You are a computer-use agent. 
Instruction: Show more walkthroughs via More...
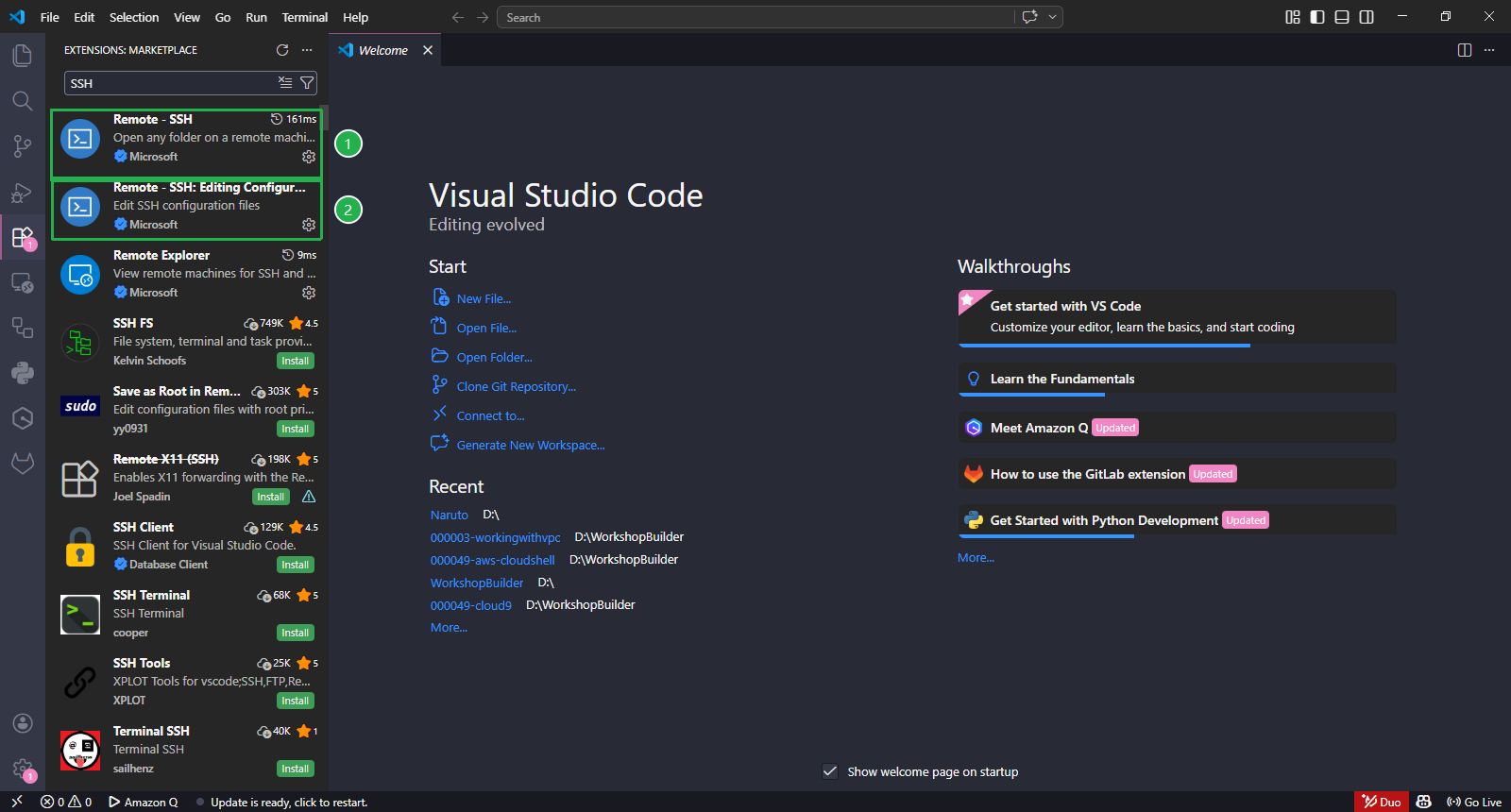click(x=976, y=557)
